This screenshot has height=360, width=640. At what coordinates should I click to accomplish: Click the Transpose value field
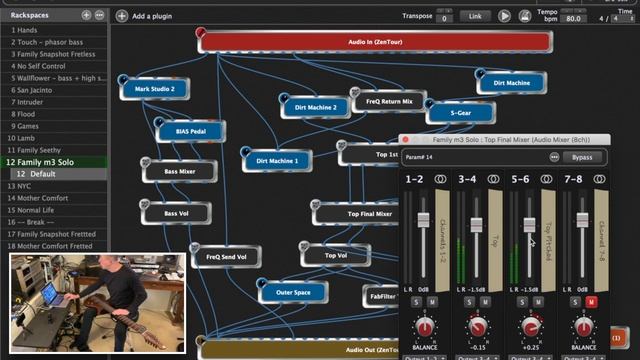click(x=444, y=19)
